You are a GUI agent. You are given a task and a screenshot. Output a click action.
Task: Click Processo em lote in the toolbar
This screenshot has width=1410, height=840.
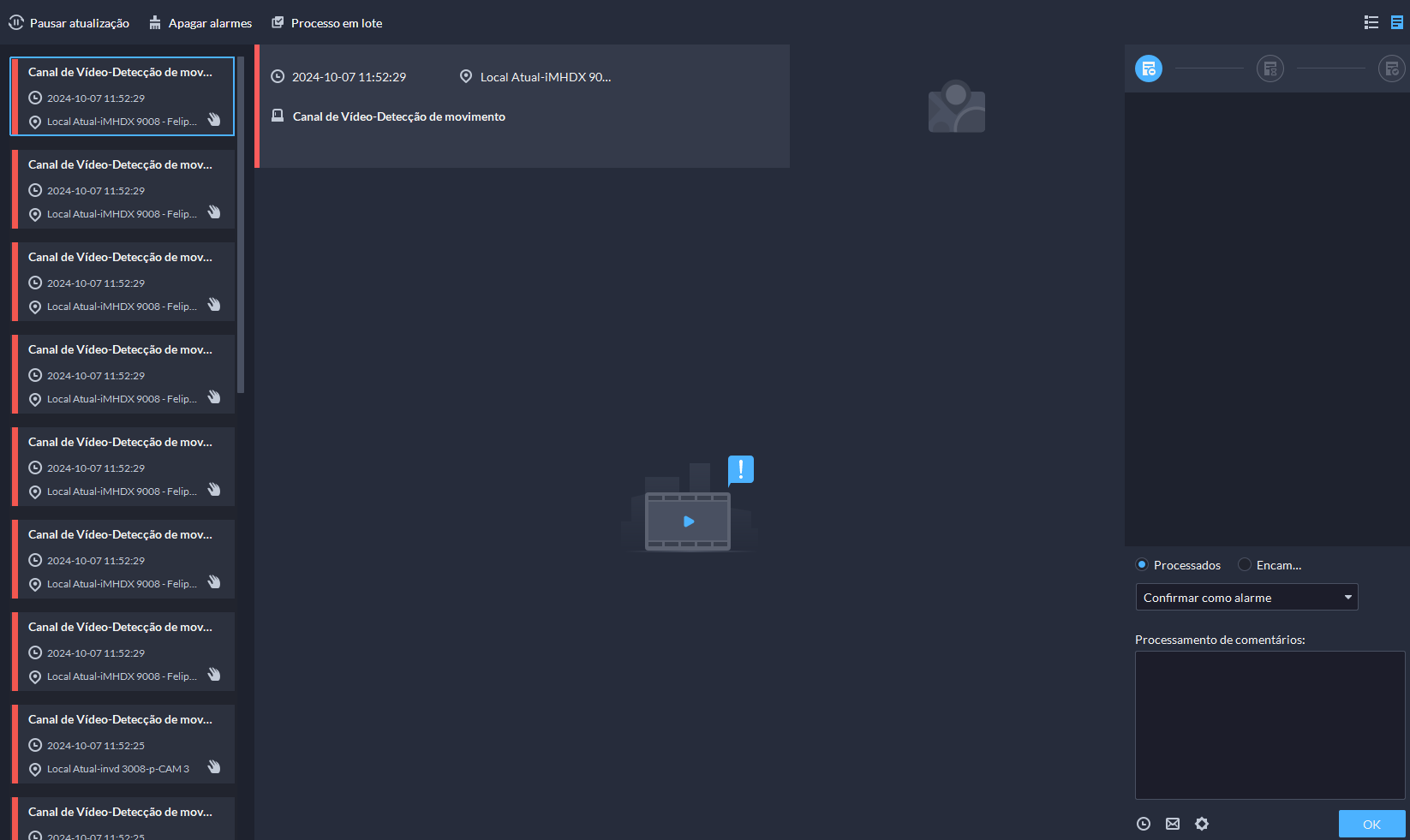click(326, 23)
